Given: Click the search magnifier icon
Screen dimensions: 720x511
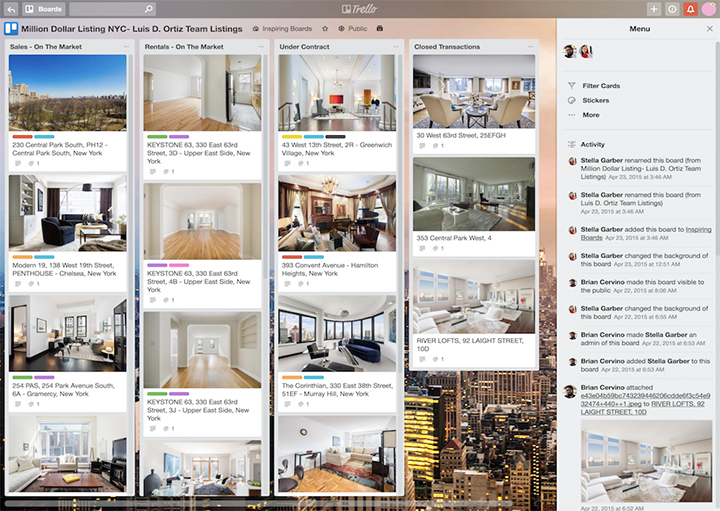Looking at the screenshot, I should point(148,9).
